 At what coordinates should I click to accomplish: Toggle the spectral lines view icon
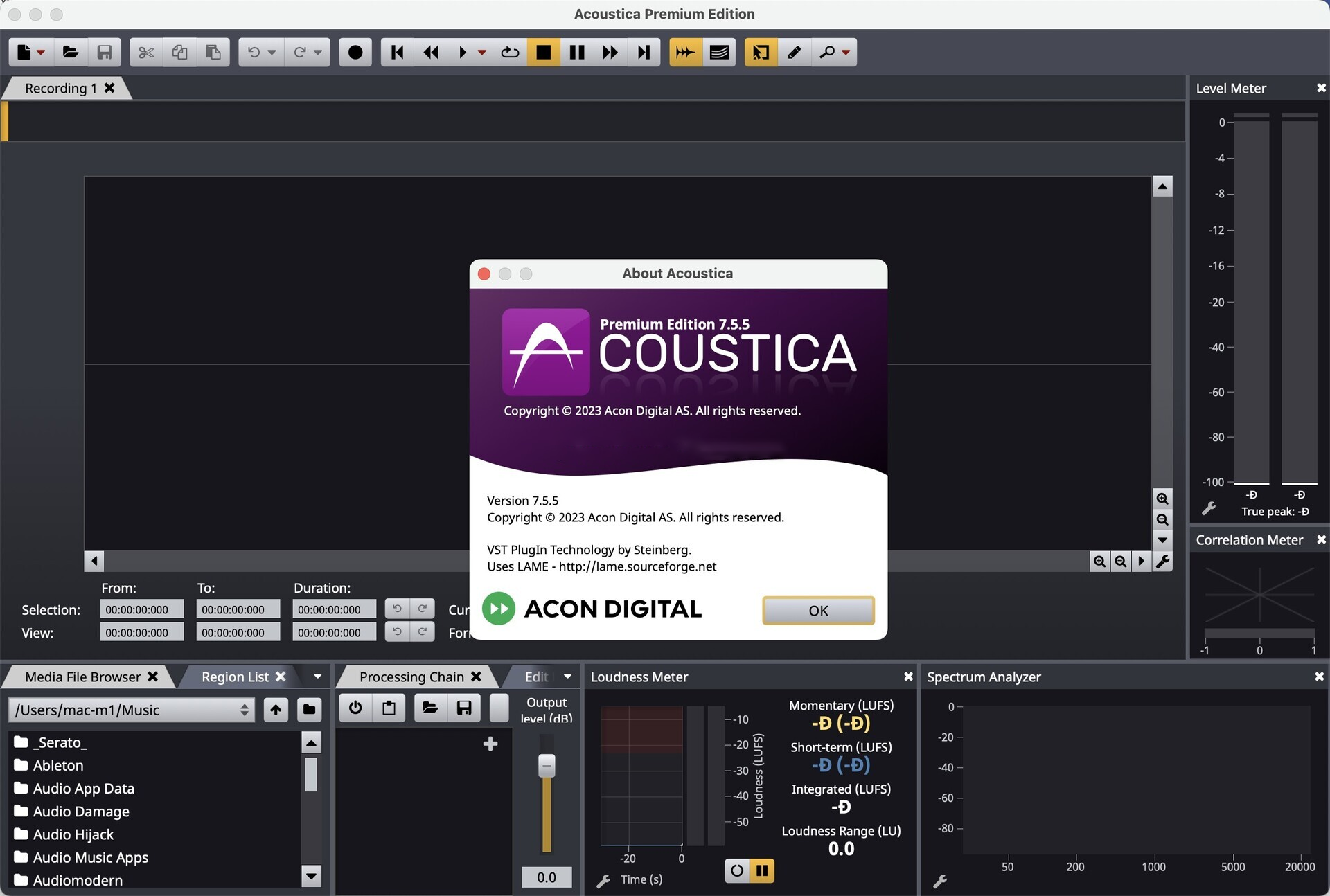tap(719, 52)
